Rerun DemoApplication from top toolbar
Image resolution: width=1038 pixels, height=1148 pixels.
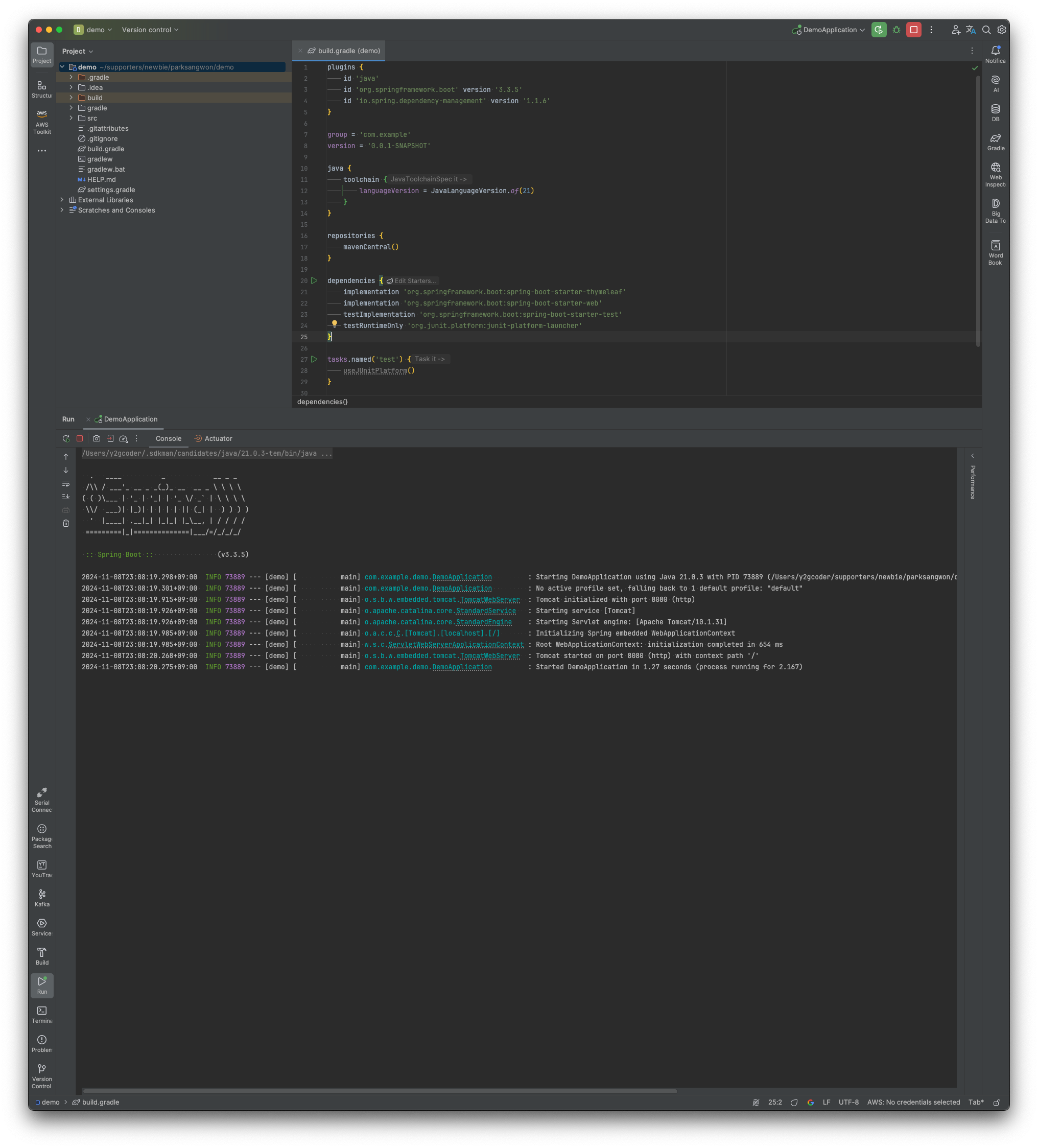(x=879, y=30)
